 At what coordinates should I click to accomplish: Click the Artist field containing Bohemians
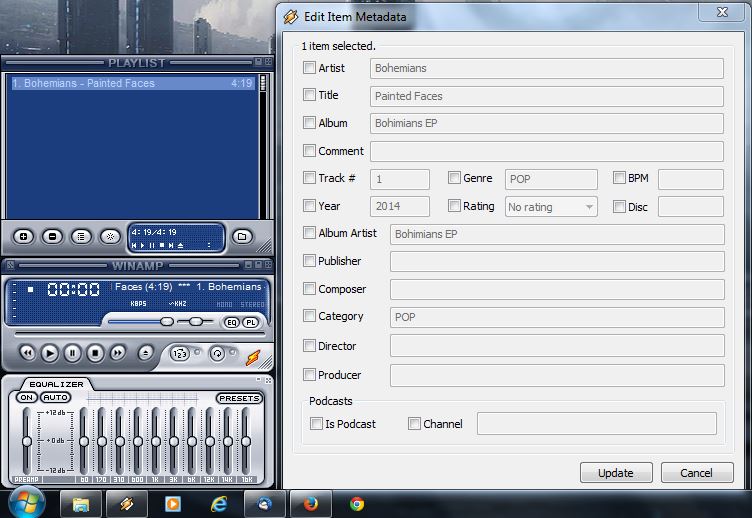tap(547, 68)
